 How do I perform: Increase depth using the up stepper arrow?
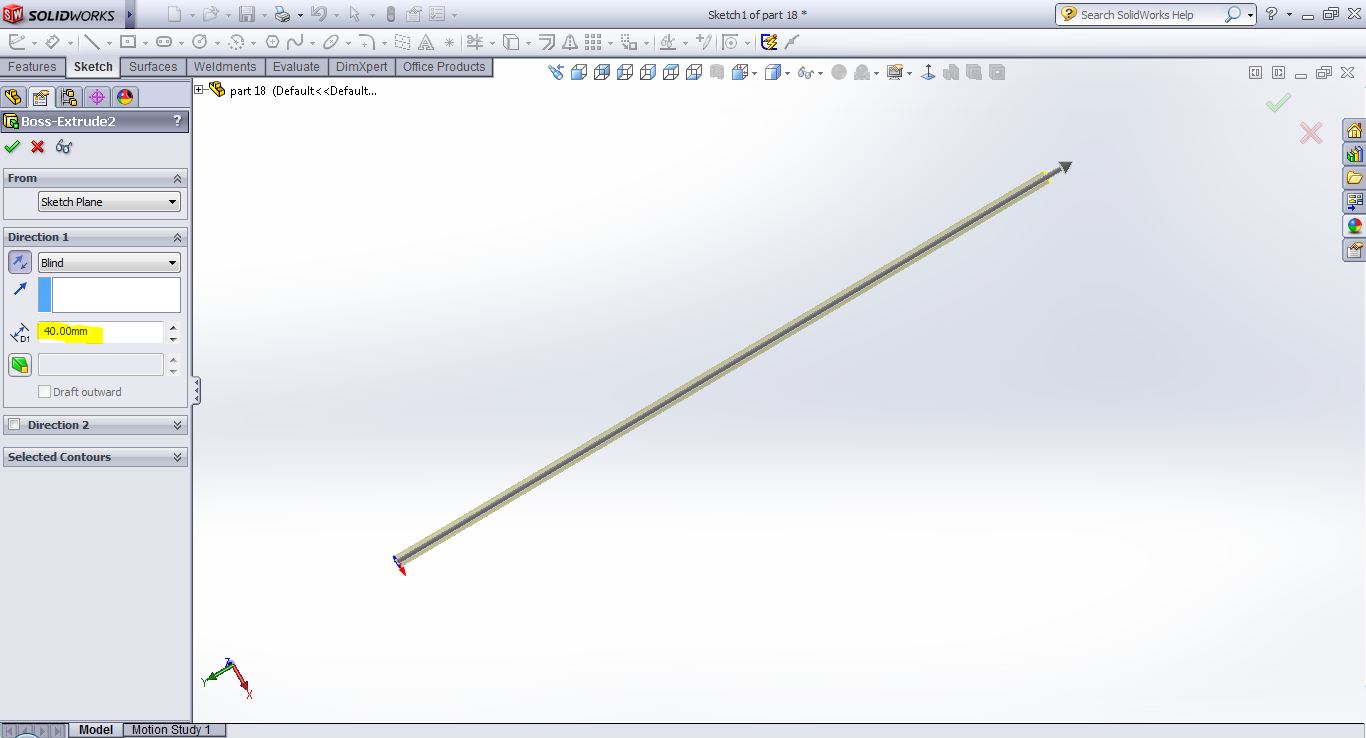tap(173, 327)
